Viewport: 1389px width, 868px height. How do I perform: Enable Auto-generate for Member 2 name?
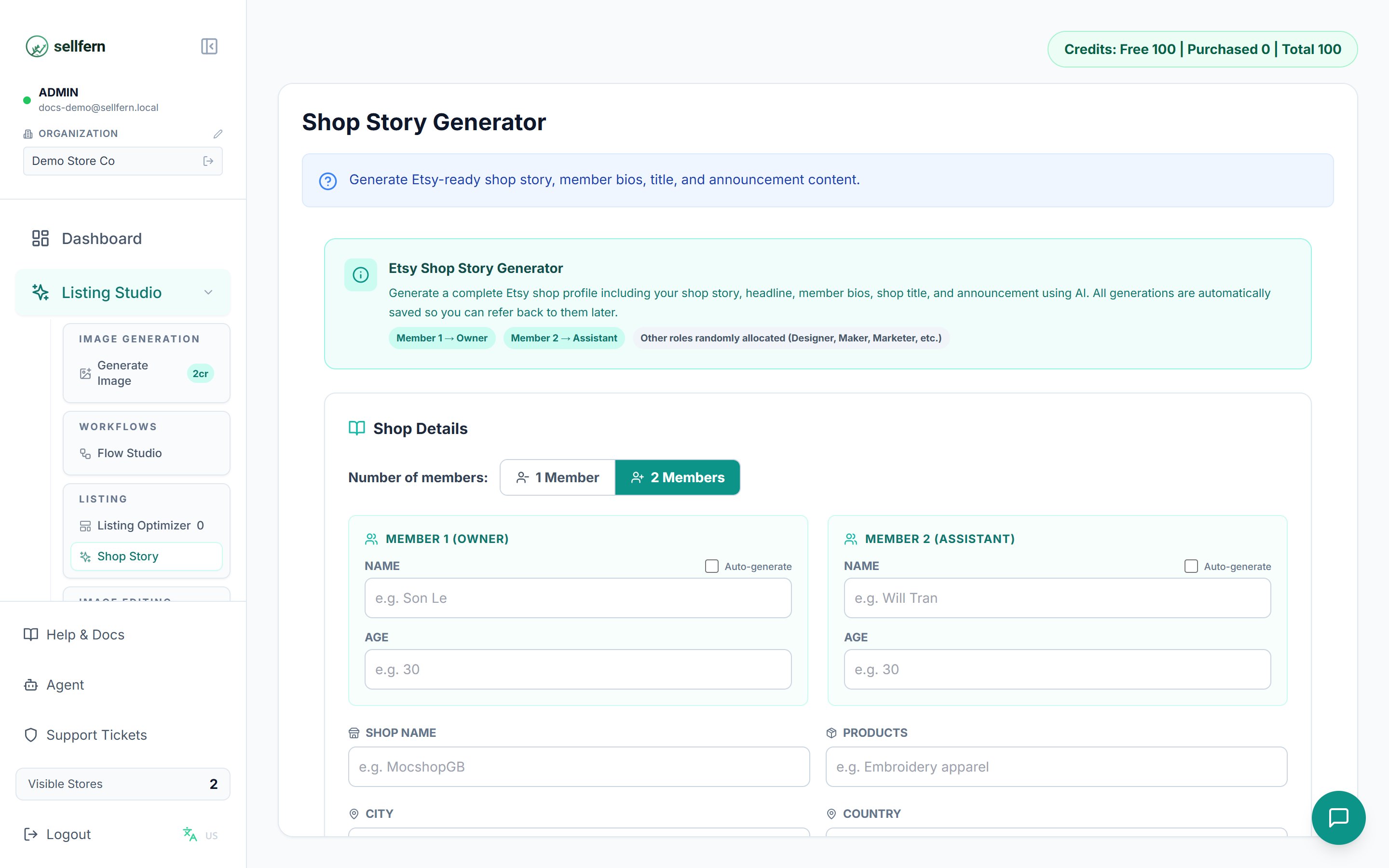(x=1191, y=566)
